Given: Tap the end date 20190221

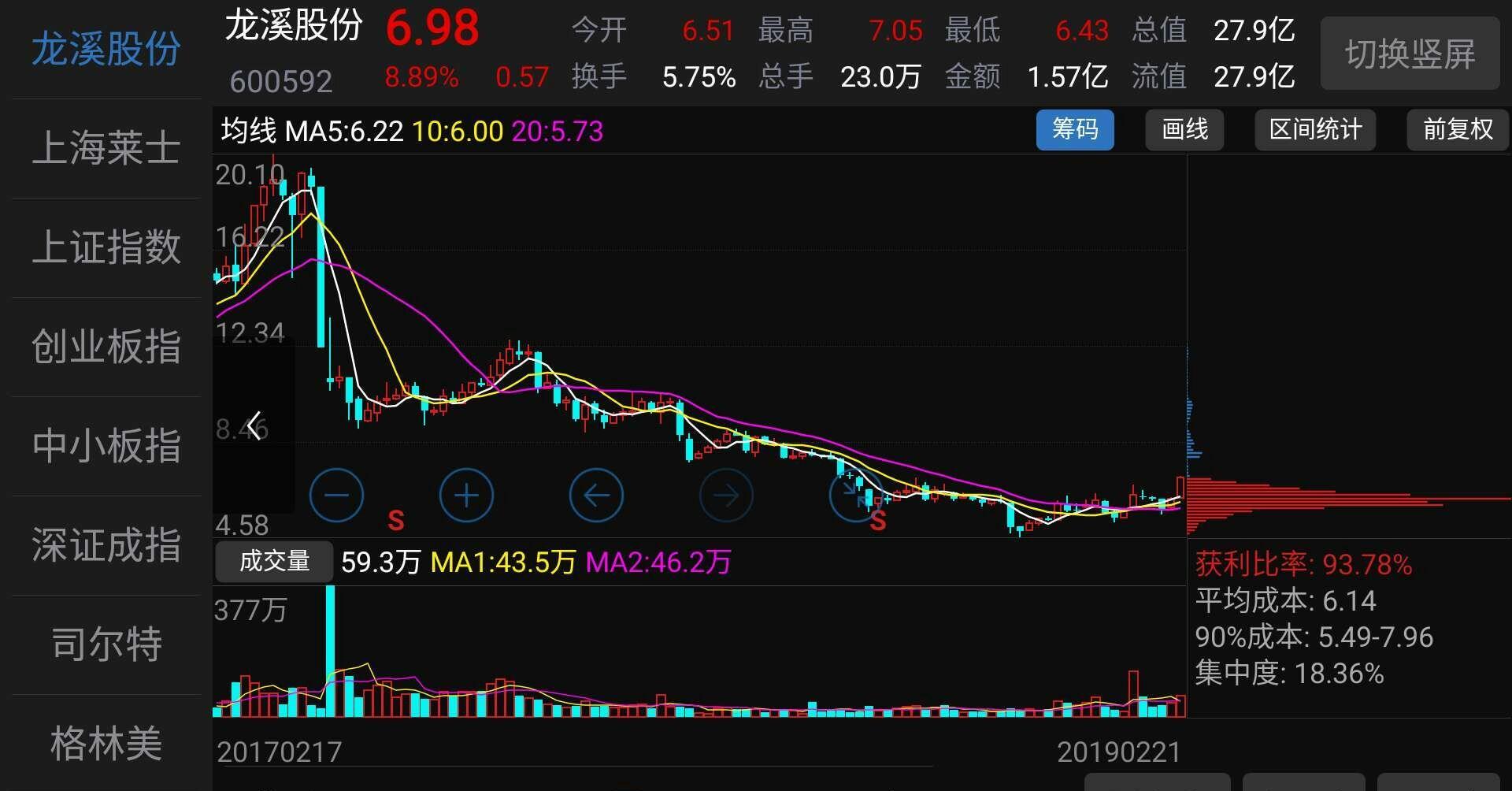Looking at the screenshot, I should [x=1119, y=752].
